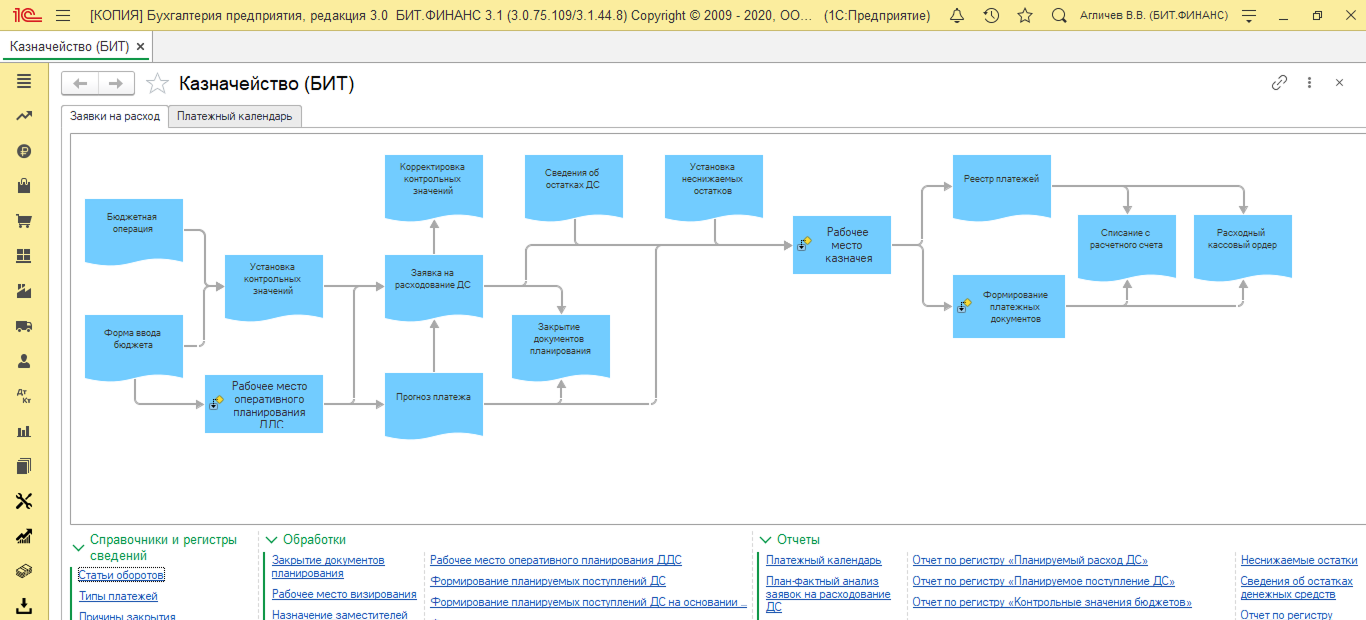Click the Рабочее место казначея flowchart block
1366x620 pixels.
pos(842,245)
